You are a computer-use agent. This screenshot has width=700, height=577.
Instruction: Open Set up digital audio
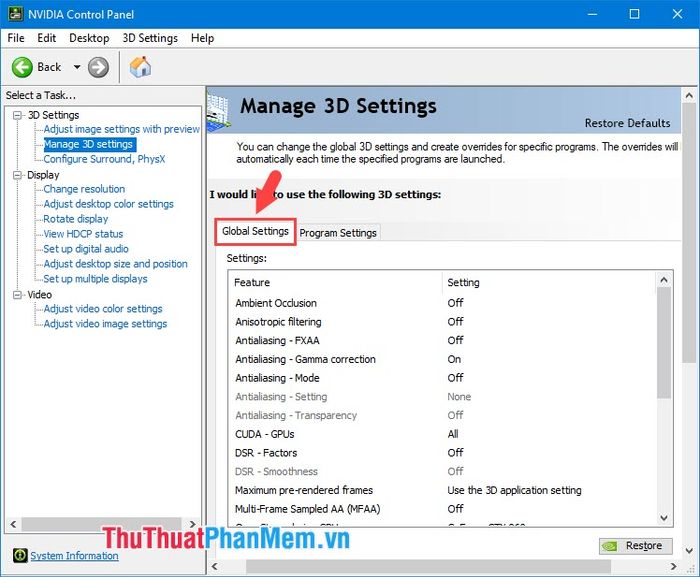pyautogui.click(x=86, y=249)
